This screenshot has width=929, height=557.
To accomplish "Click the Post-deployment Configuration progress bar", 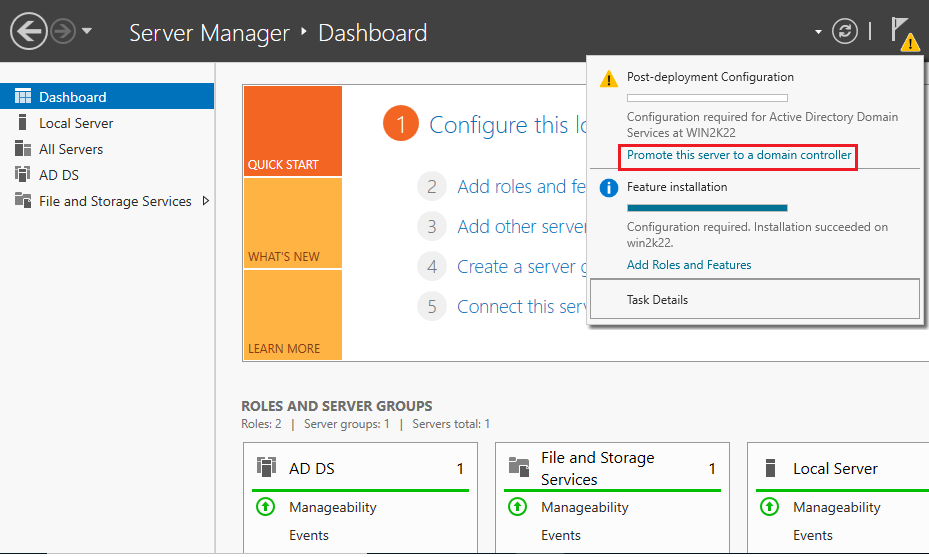I will coord(707,98).
